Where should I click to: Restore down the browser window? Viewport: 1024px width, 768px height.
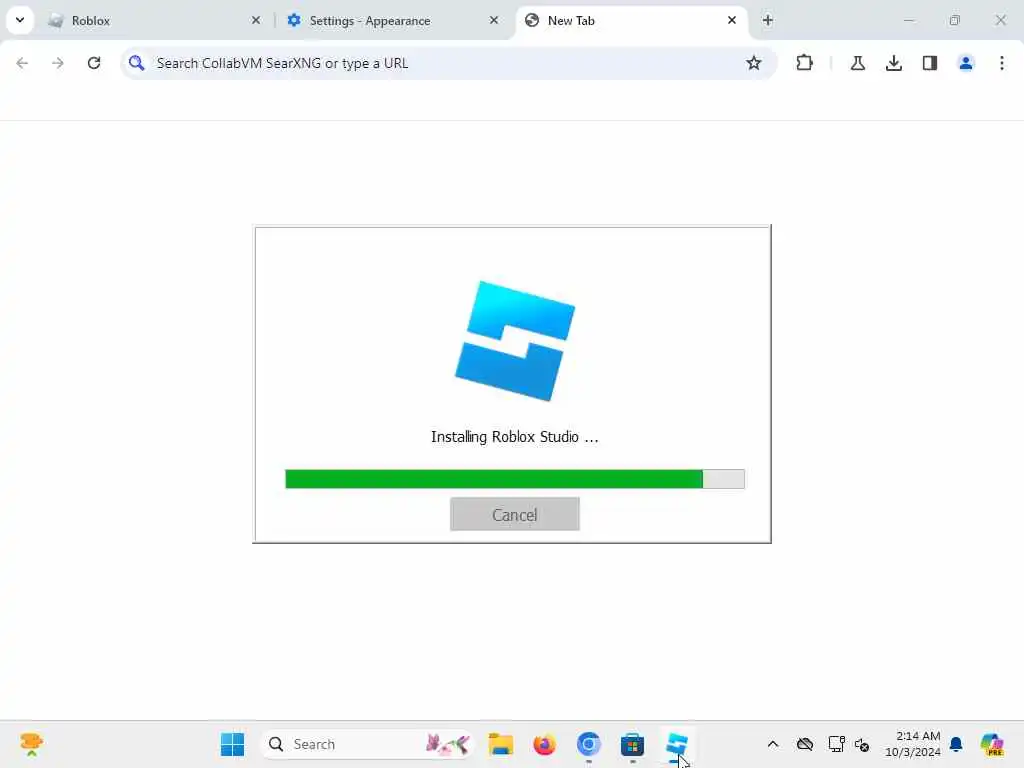955,20
